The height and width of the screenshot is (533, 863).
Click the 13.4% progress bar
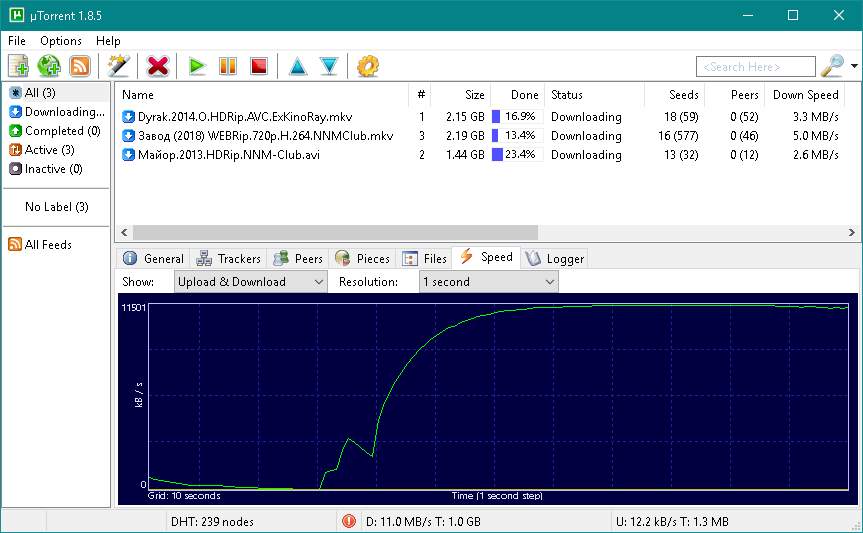[517, 136]
